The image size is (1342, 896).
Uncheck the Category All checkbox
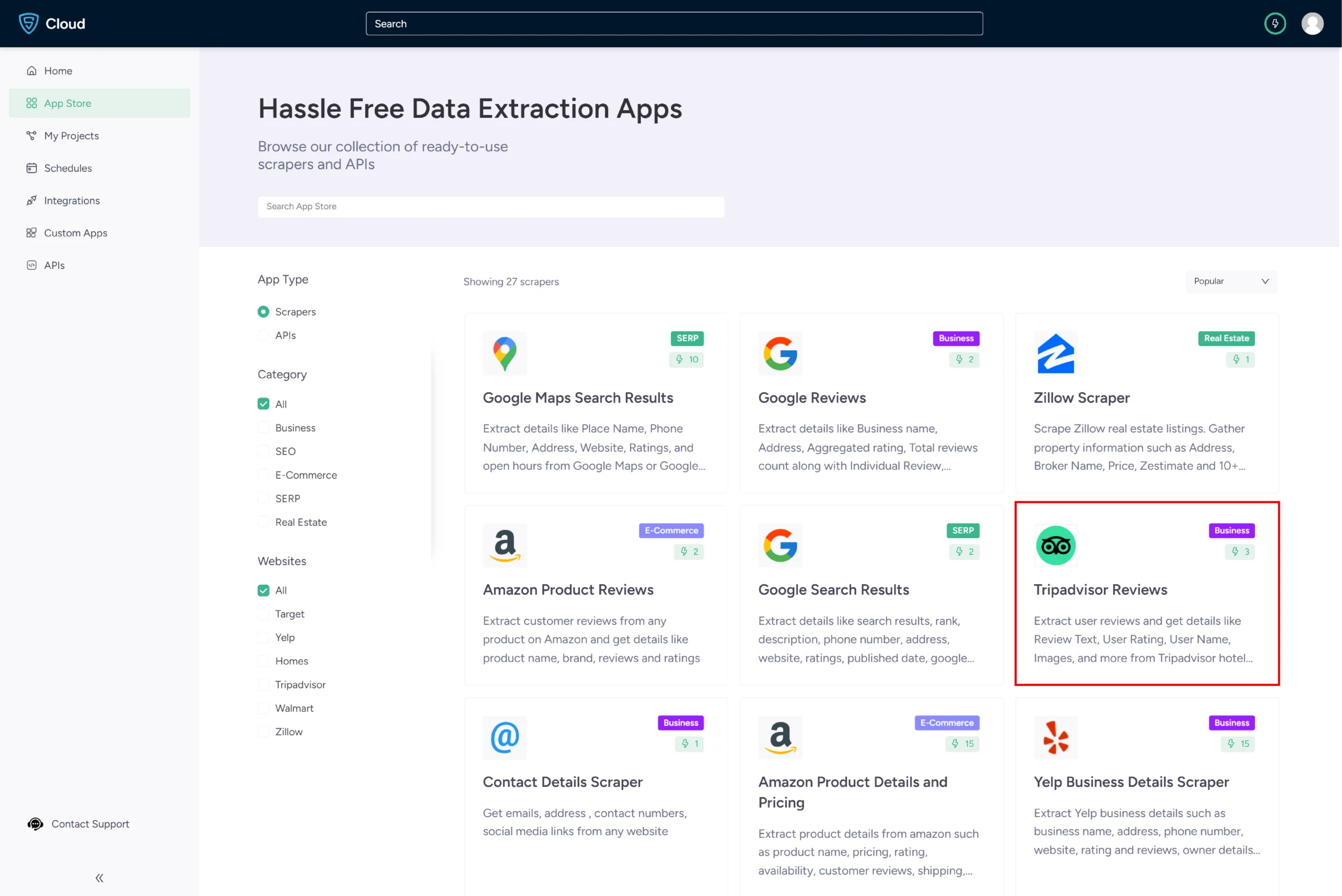[x=263, y=404]
